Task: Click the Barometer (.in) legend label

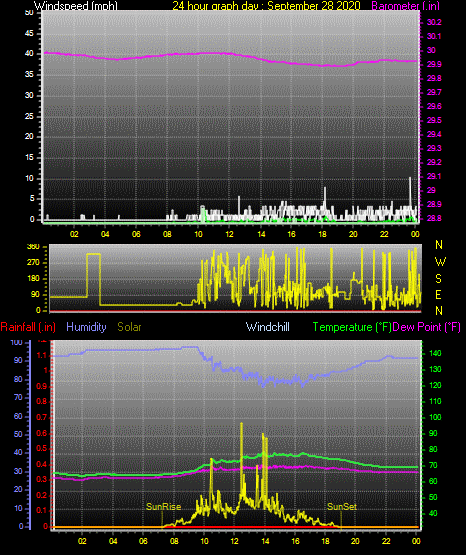Action: 405,6
